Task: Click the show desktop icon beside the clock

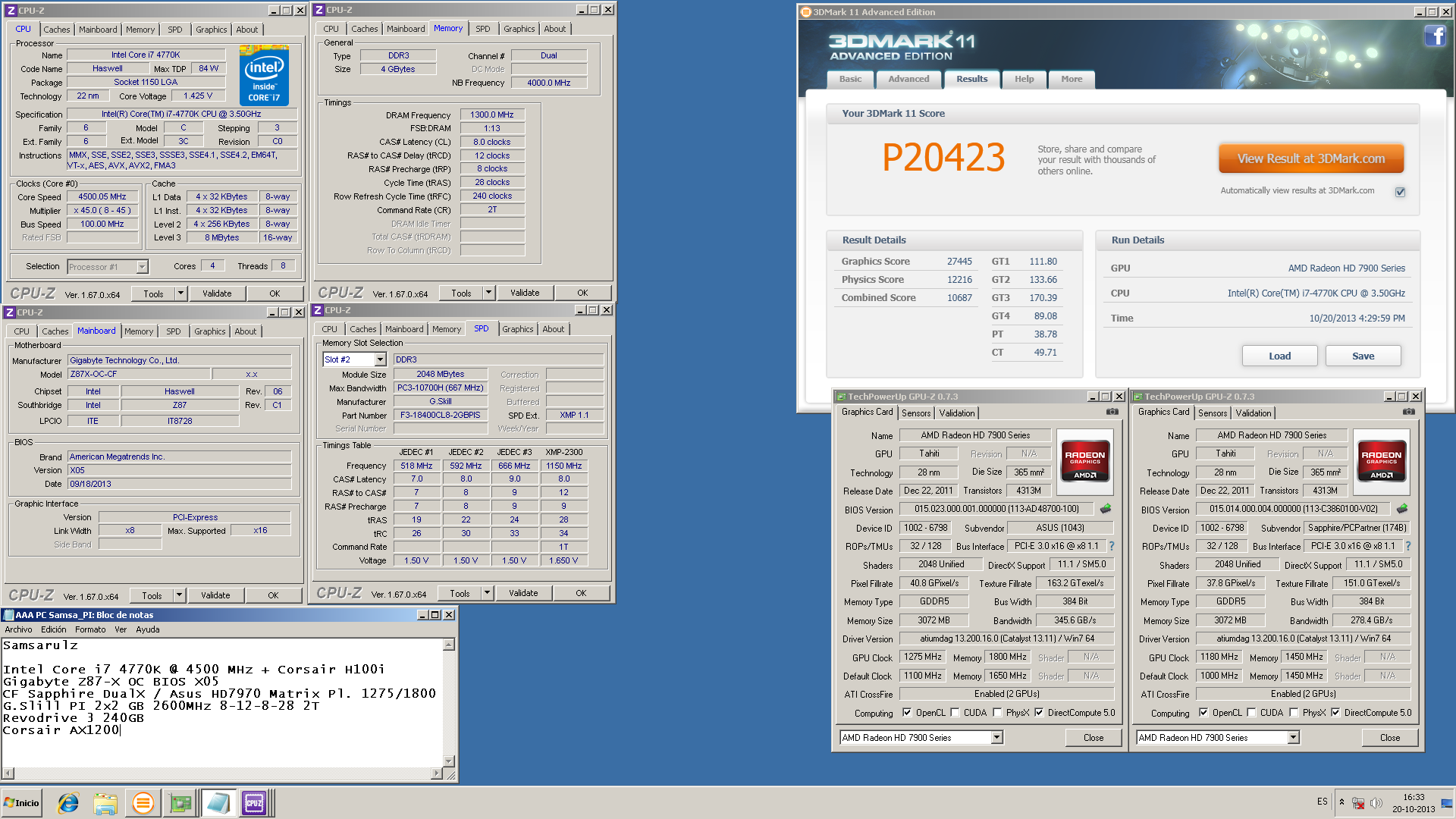Action: click(x=1447, y=803)
